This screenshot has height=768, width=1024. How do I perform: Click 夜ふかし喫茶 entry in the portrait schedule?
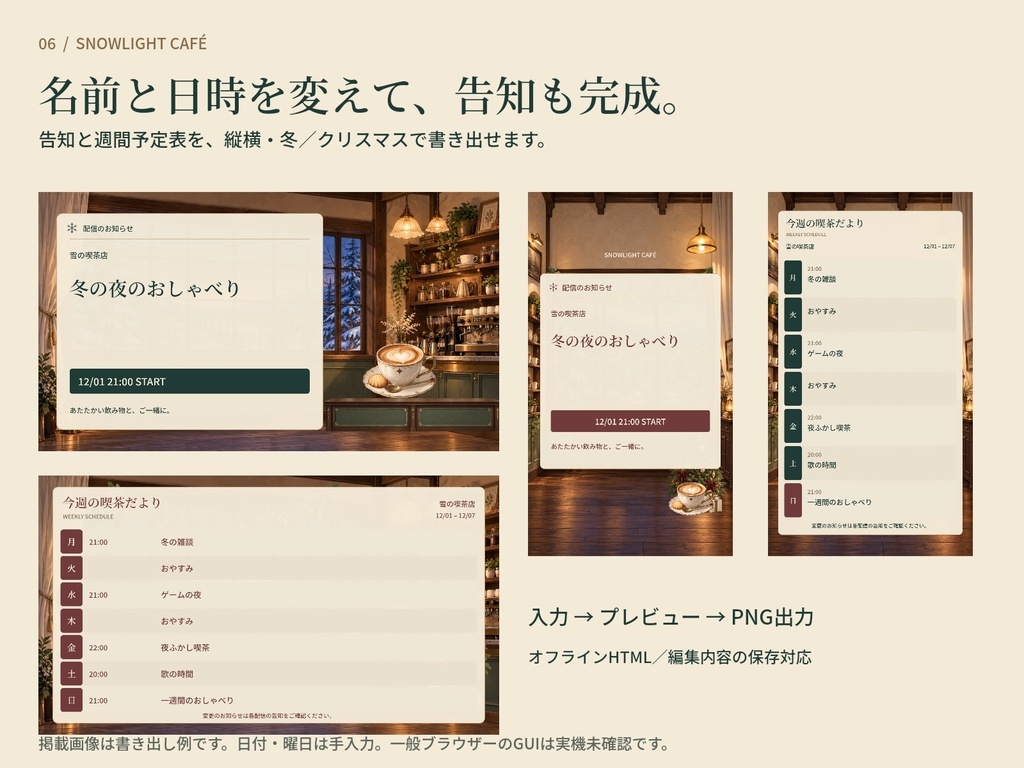829,428
